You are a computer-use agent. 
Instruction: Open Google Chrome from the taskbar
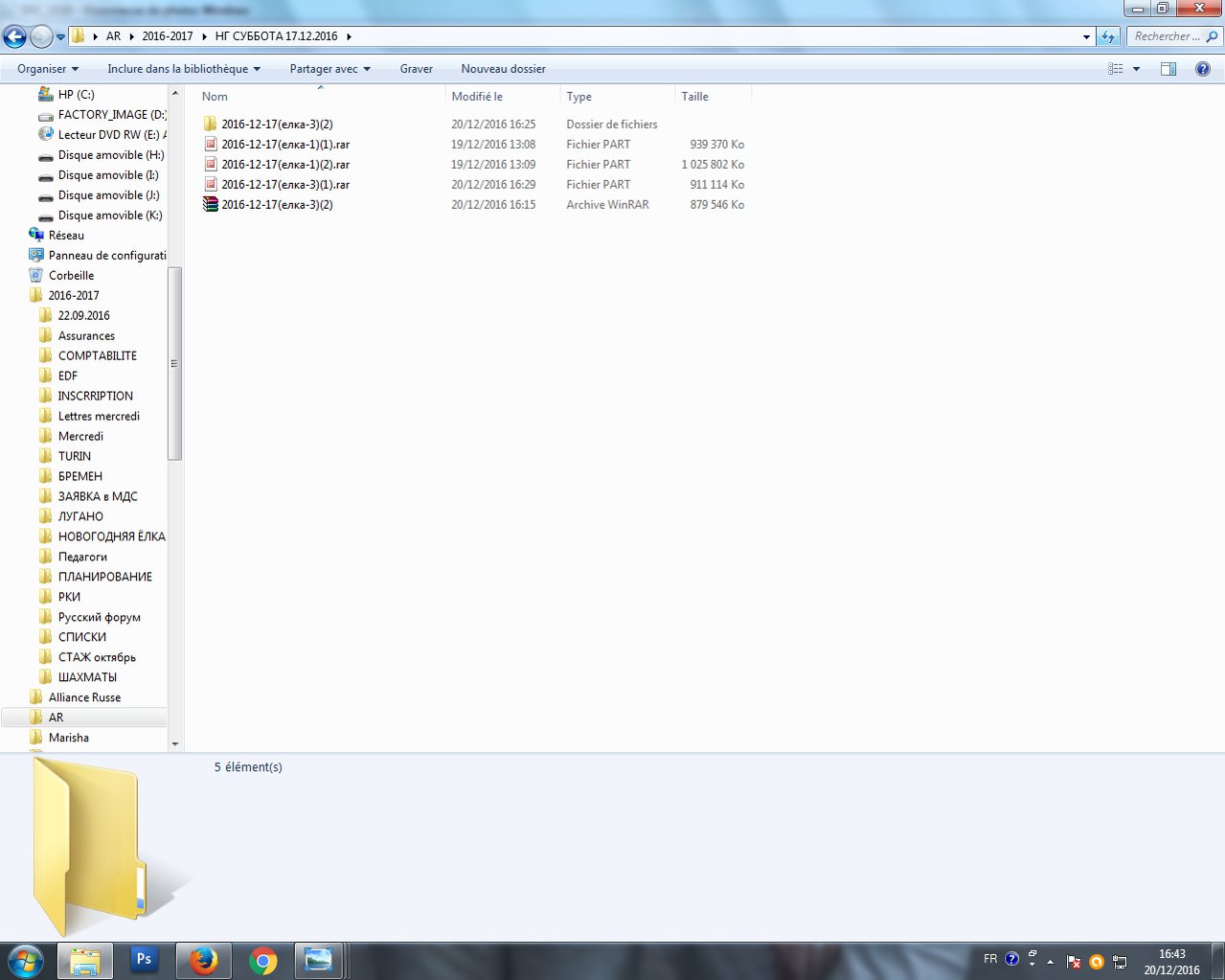tap(262, 959)
